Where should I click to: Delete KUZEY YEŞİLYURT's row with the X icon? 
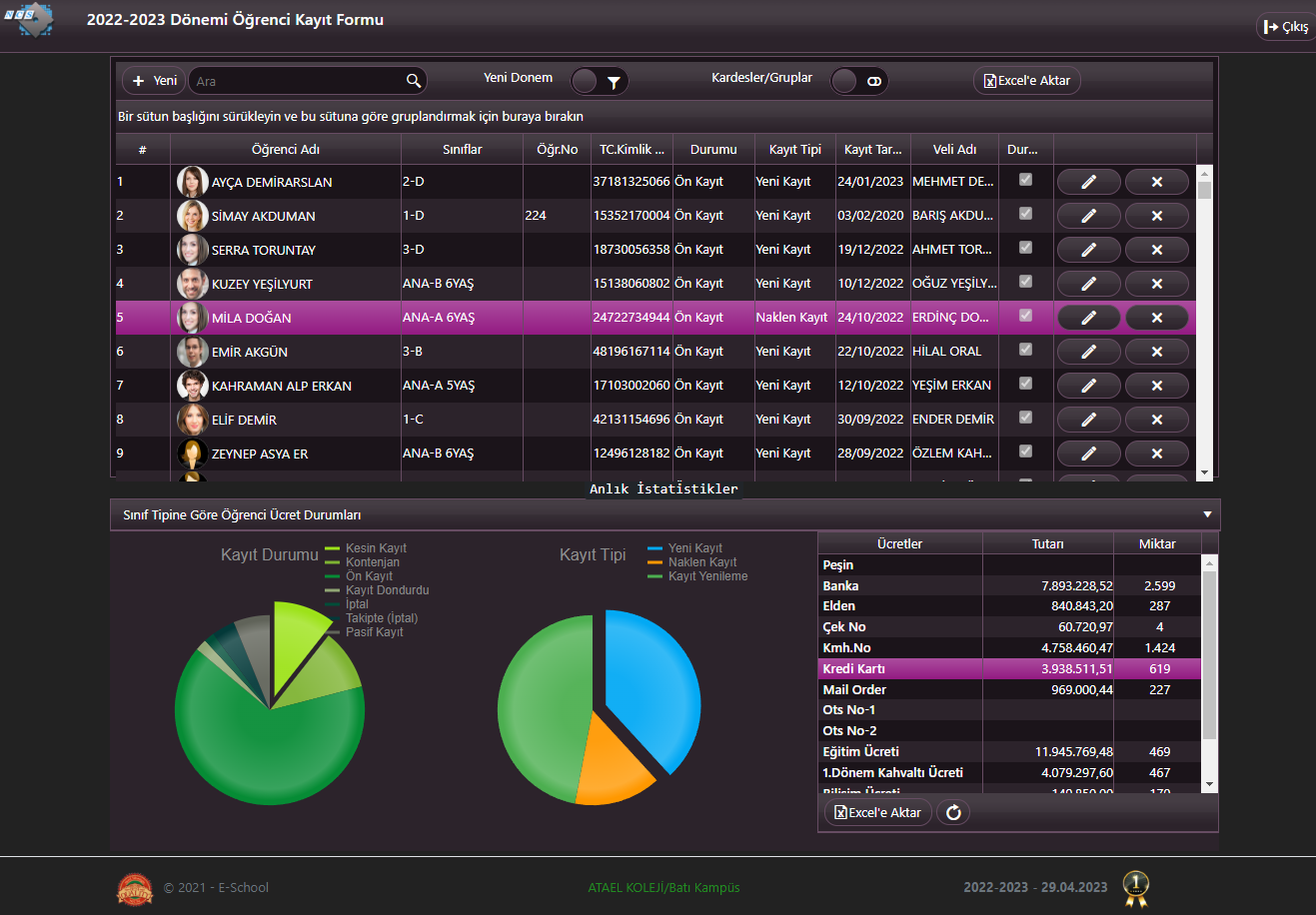1156,284
